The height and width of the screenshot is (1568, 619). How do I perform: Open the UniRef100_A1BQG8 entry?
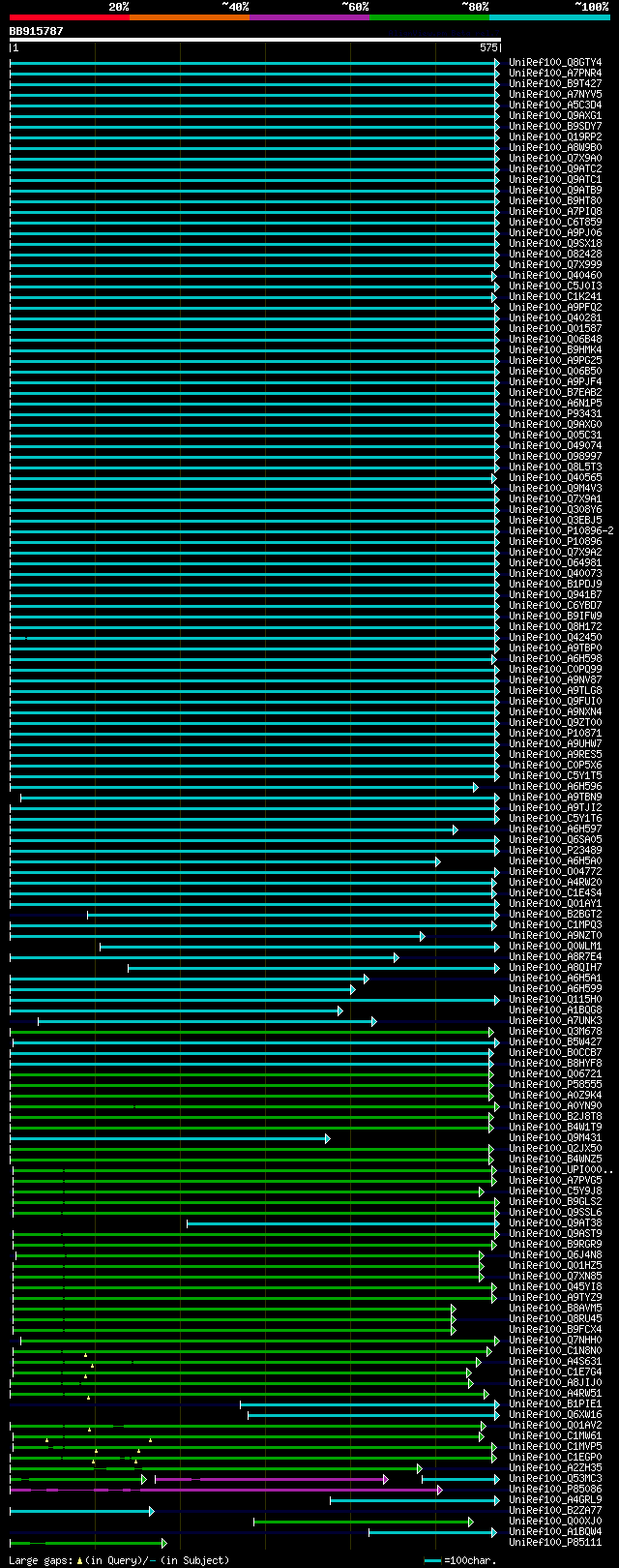coord(555,1010)
